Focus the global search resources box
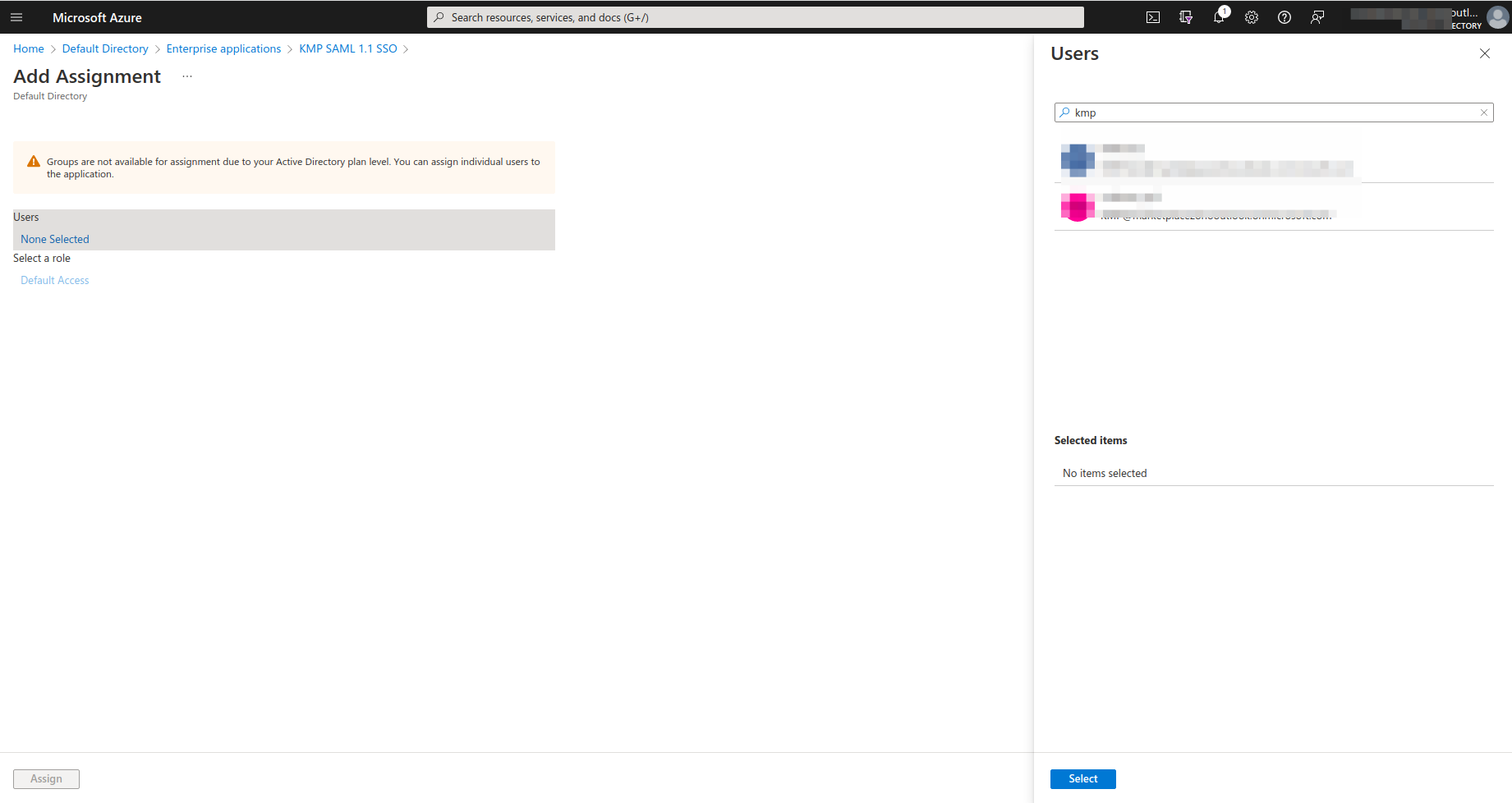Viewport: 1512px width, 803px height. coord(756,17)
